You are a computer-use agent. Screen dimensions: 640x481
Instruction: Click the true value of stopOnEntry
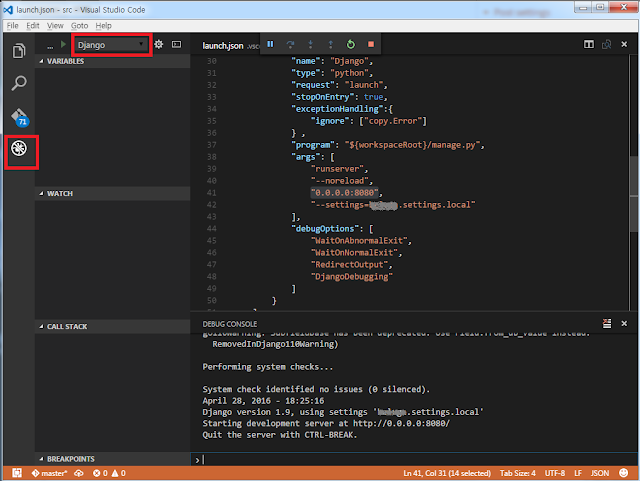(373, 97)
